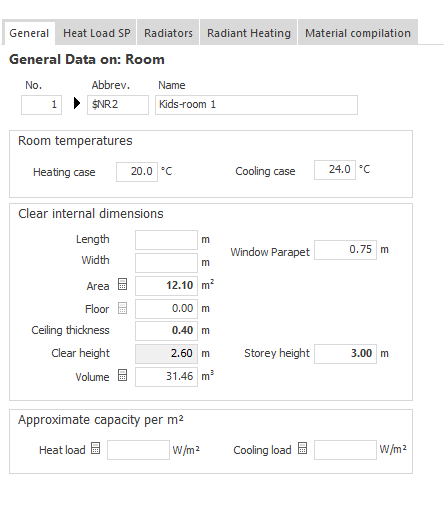Viewport: 444px width, 507px height.
Task: Click the black arrow next to Abbrev. field
Action: pos(77,103)
